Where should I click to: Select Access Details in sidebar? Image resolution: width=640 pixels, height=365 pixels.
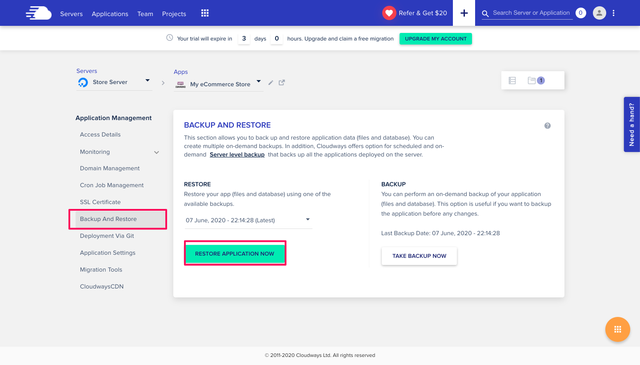click(x=100, y=134)
